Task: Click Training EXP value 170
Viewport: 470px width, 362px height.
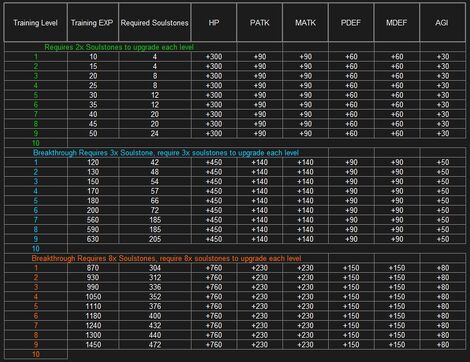Action: pos(93,191)
